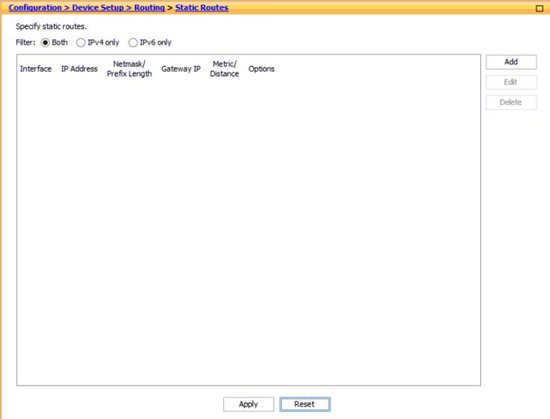Apply the static route changes
Screen dimensions: 550x419
pyautogui.click(x=248, y=404)
